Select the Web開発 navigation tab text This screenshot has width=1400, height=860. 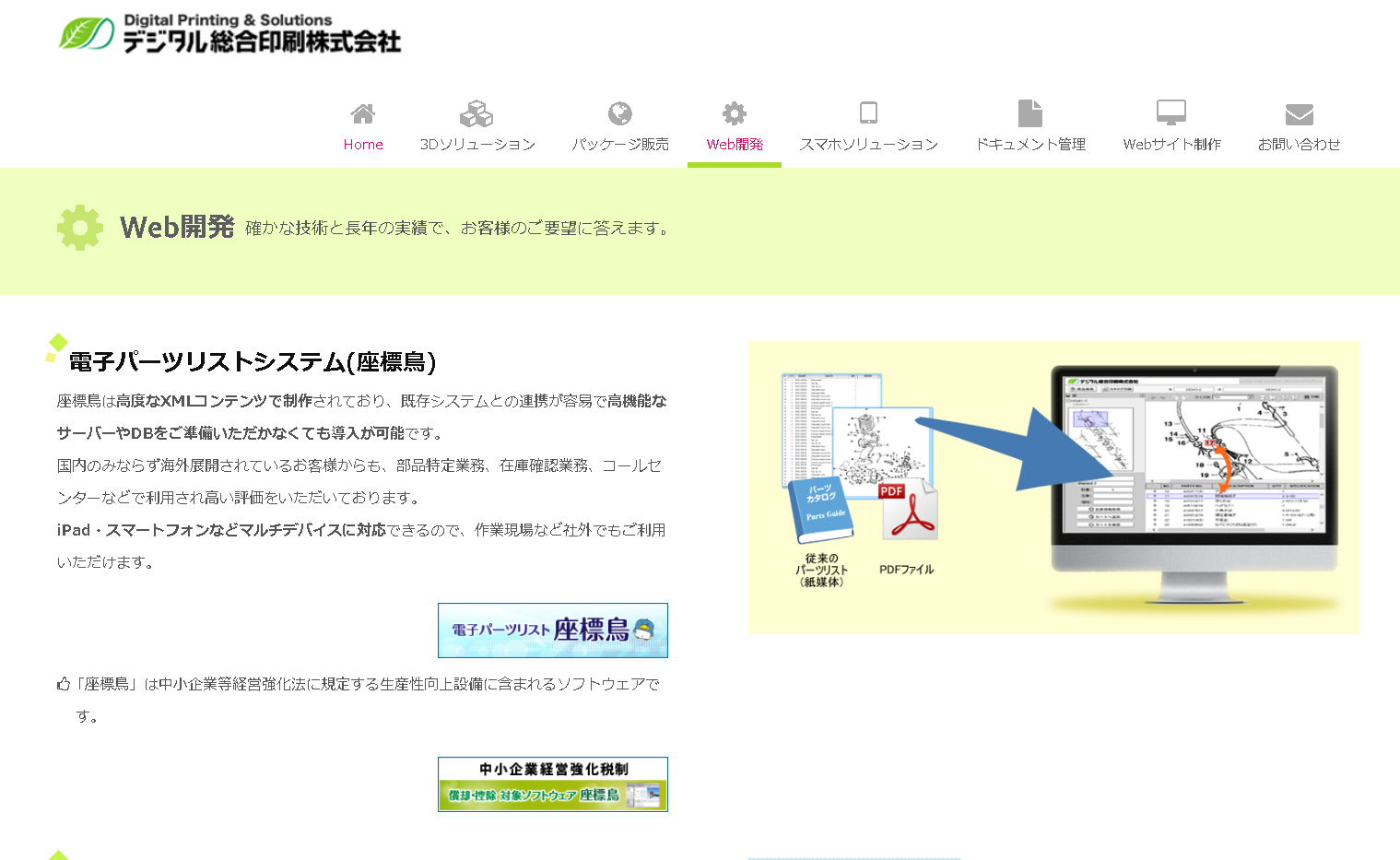tap(735, 145)
